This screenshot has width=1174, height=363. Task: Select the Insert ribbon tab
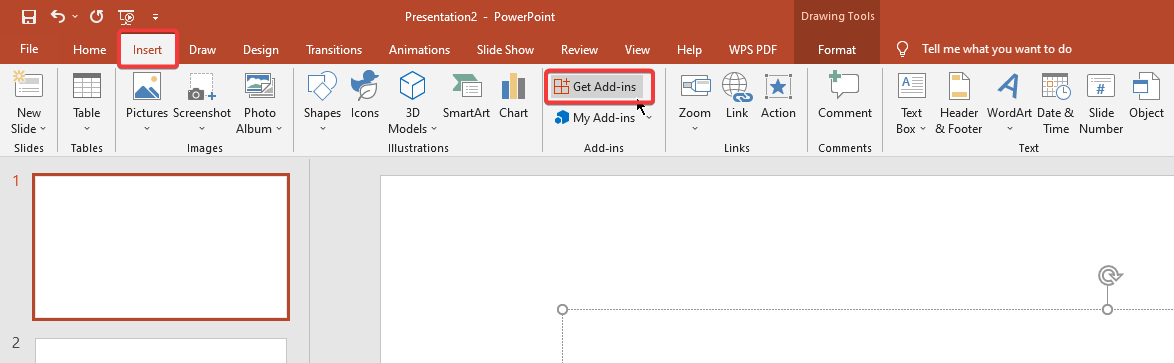pyautogui.click(x=147, y=50)
